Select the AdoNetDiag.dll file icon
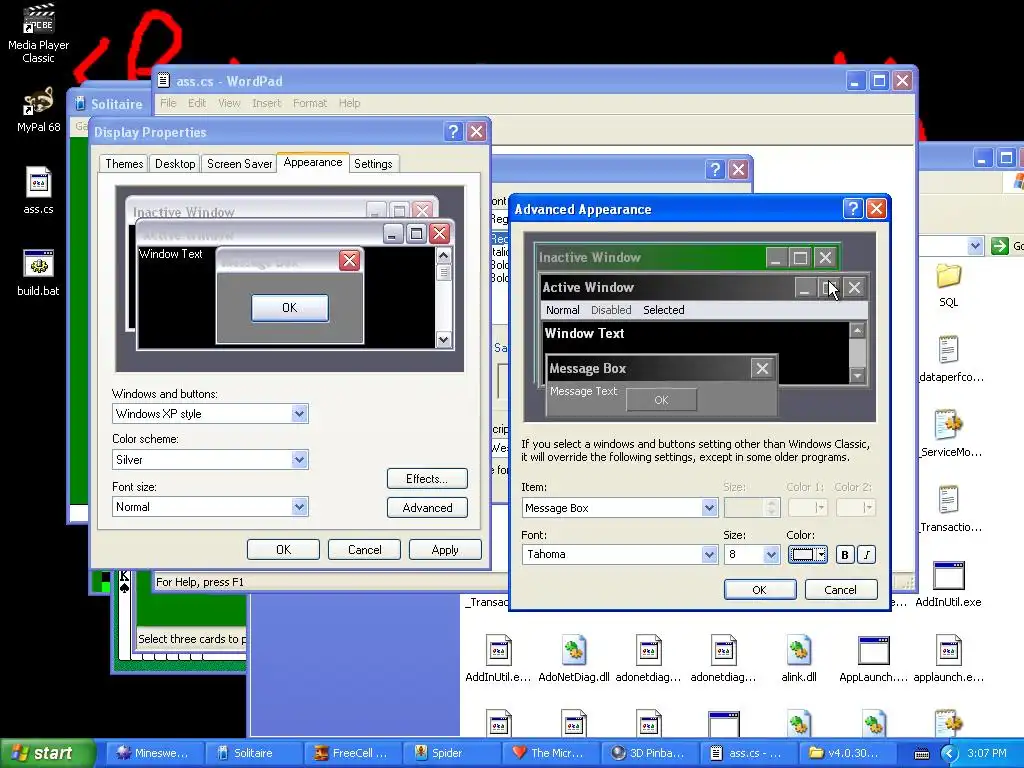1024x768 pixels. (x=573, y=659)
